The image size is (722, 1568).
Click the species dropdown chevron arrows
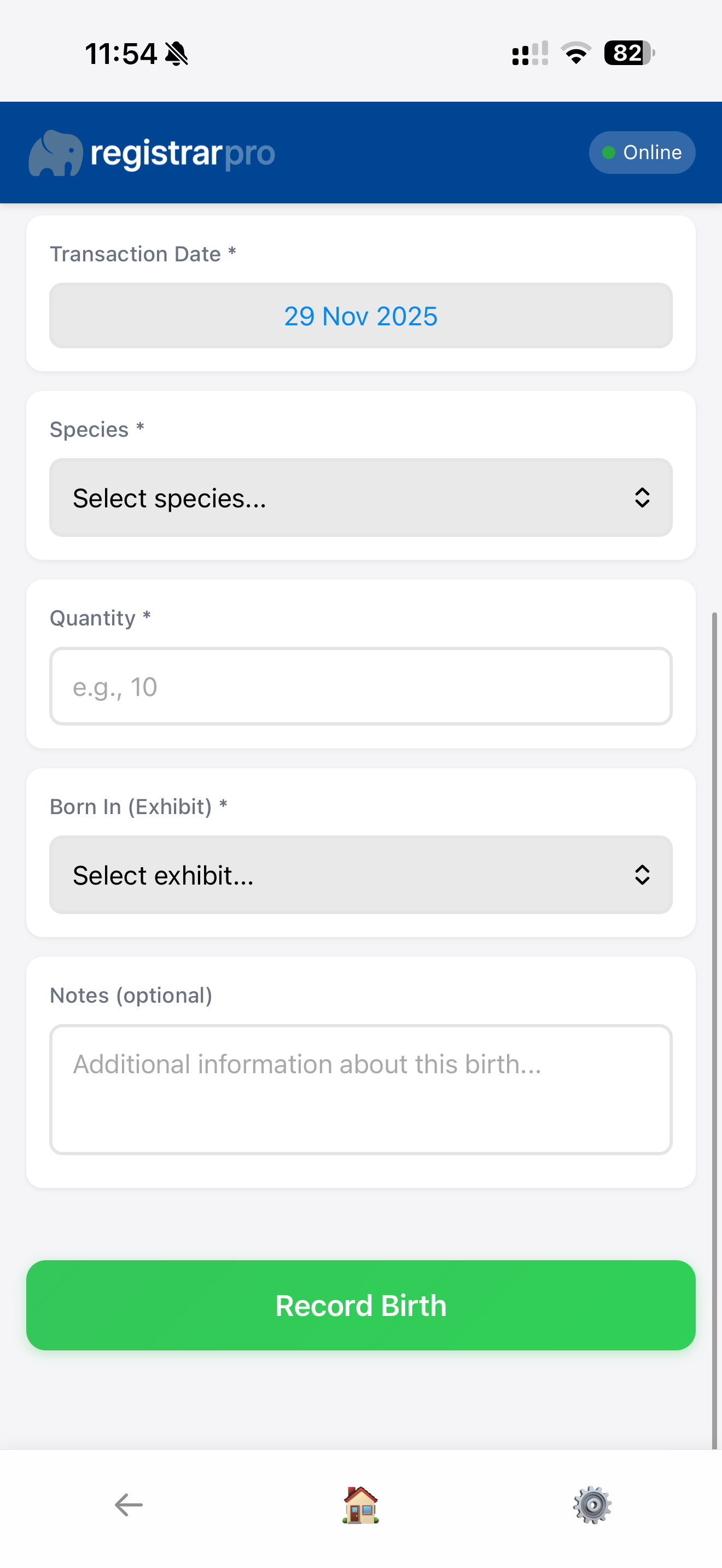click(642, 498)
